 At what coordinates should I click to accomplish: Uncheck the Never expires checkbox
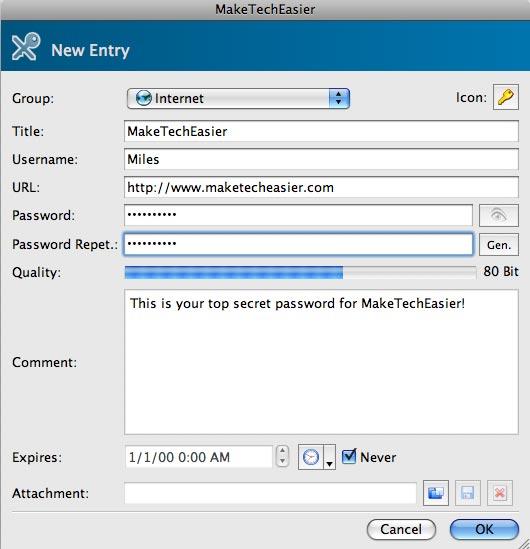[349, 457]
